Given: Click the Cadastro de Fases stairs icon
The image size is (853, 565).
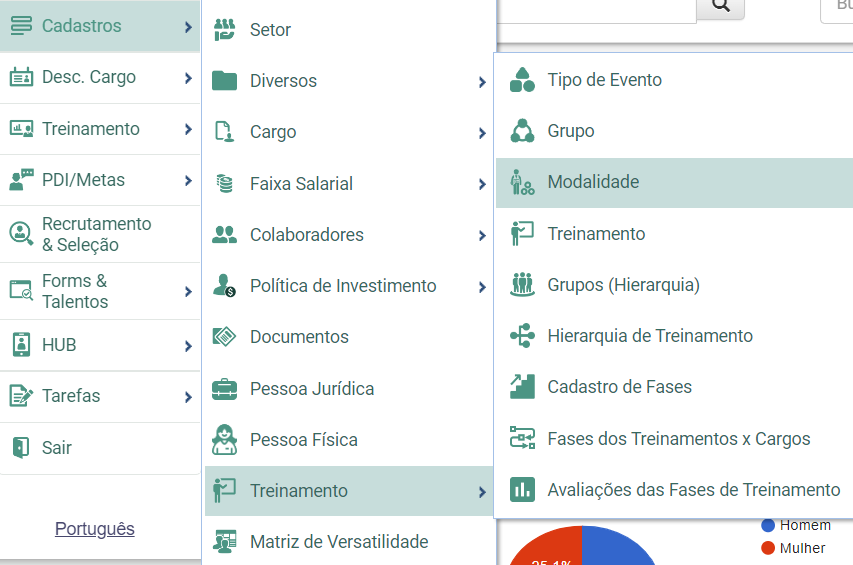Looking at the screenshot, I should coord(522,387).
